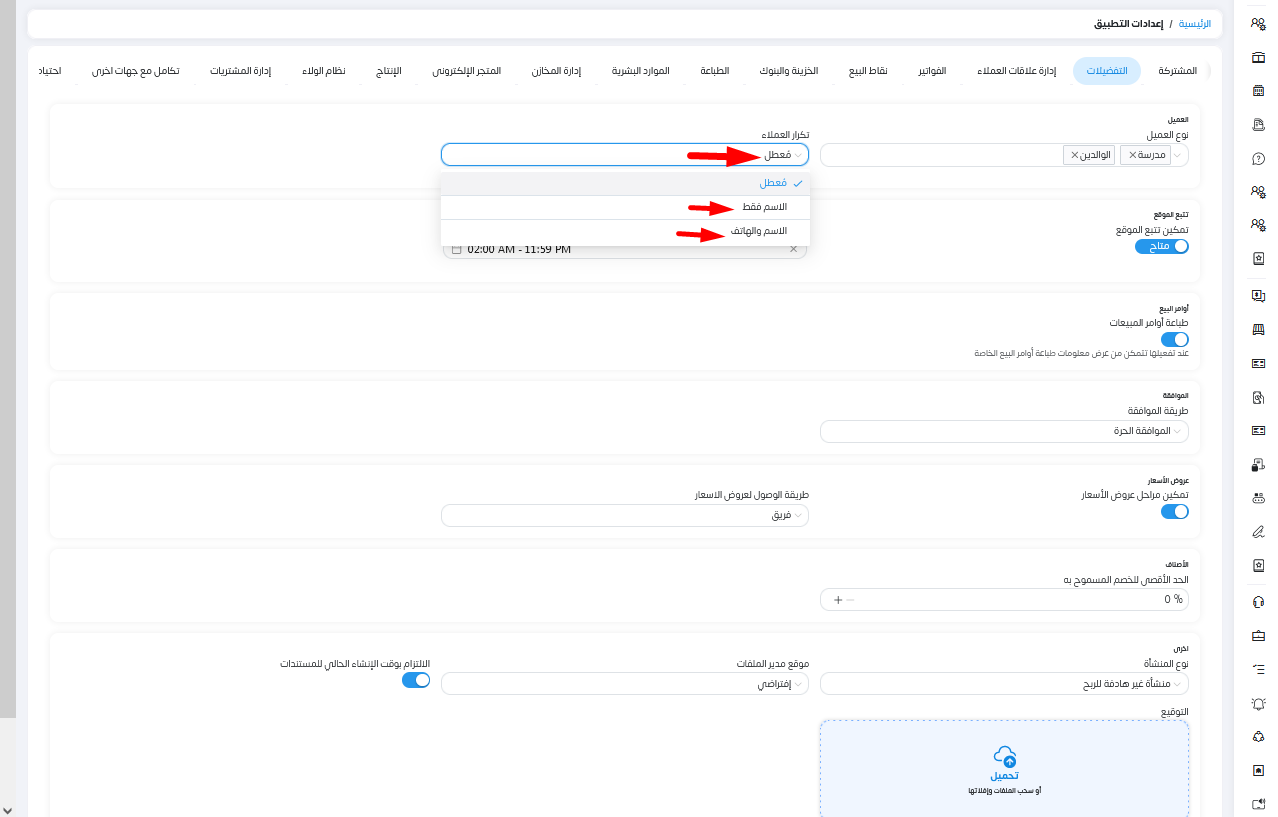Viewport: 1278px width, 817px height.
Task: Increase the maximum discount with plus button
Action: (x=837, y=600)
